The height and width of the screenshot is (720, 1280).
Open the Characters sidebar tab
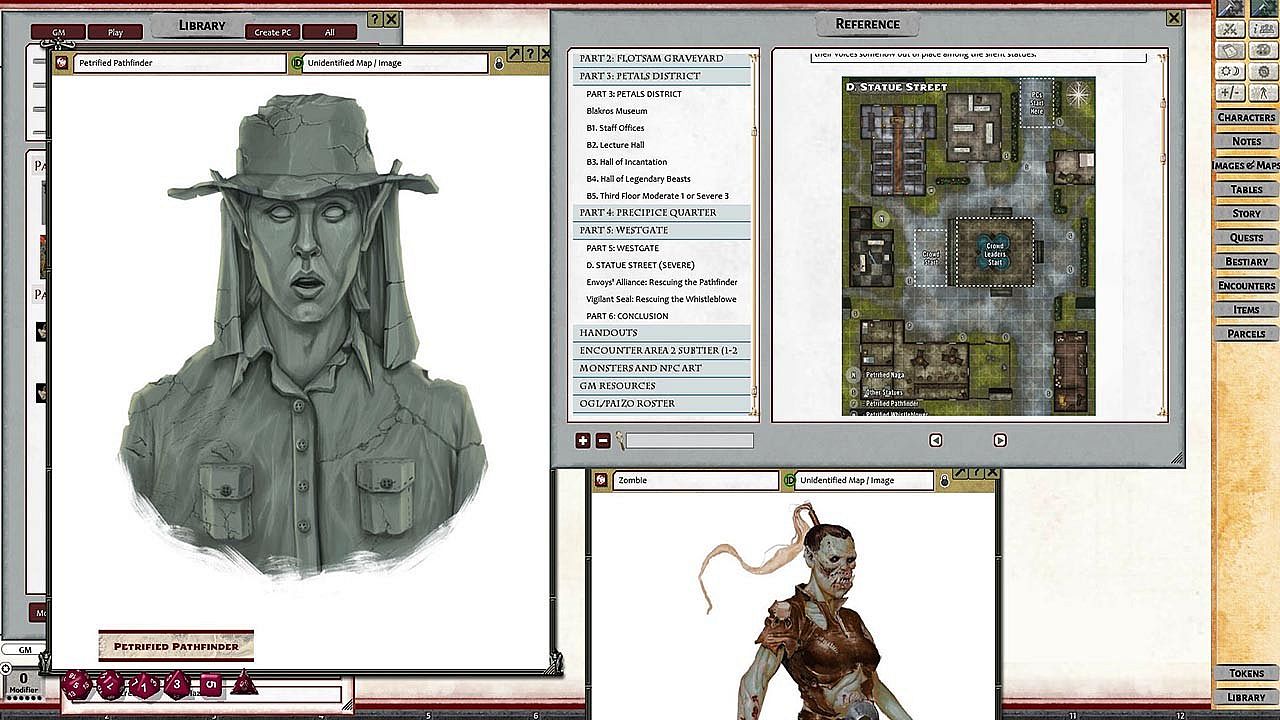1246,117
